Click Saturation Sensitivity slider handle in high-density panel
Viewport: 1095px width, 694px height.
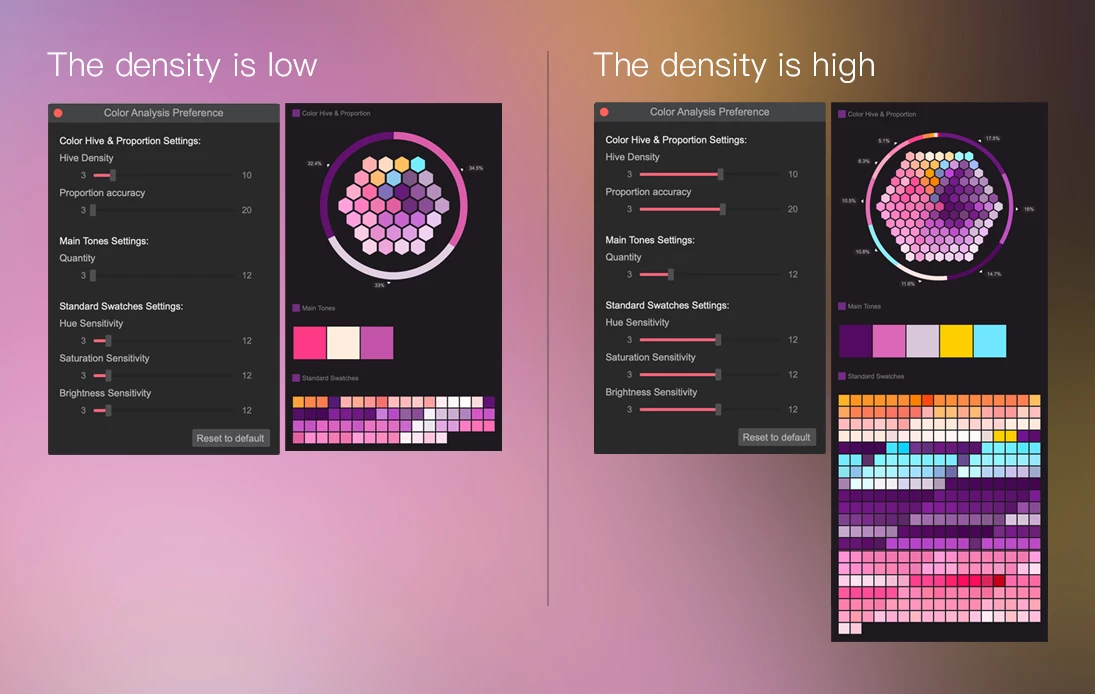[718, 375]
